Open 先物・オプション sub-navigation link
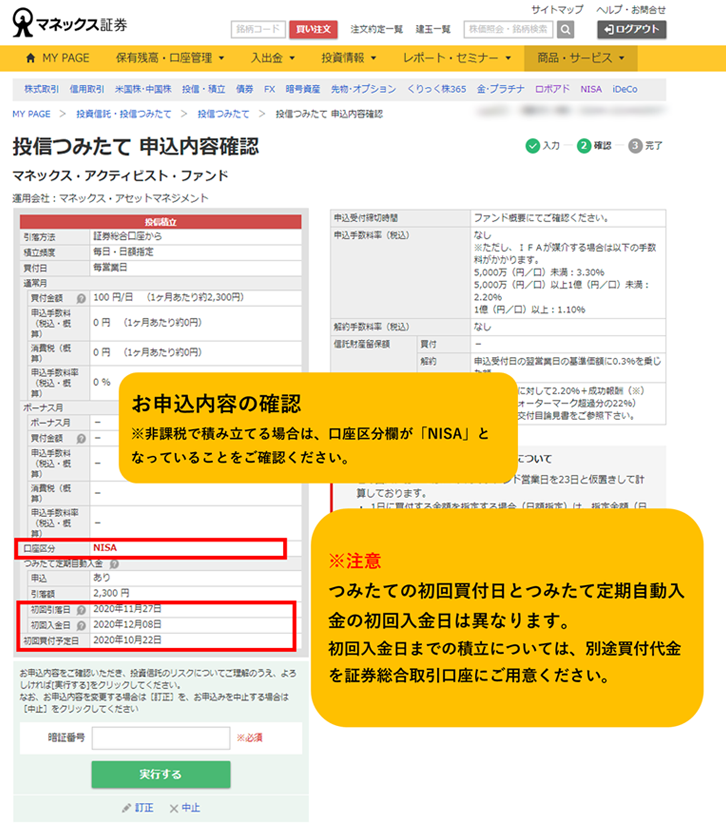Image resolution: width=726 pixels, height=834 pixels. click(x=363, y=89)
